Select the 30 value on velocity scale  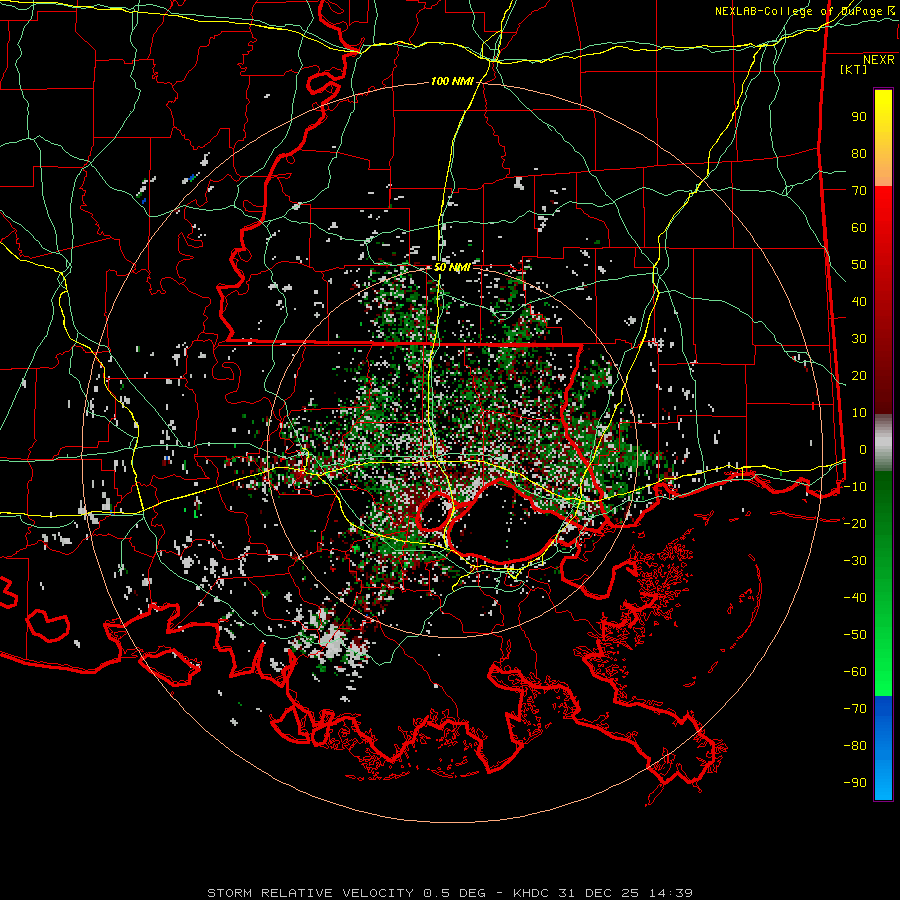[859, 339]
